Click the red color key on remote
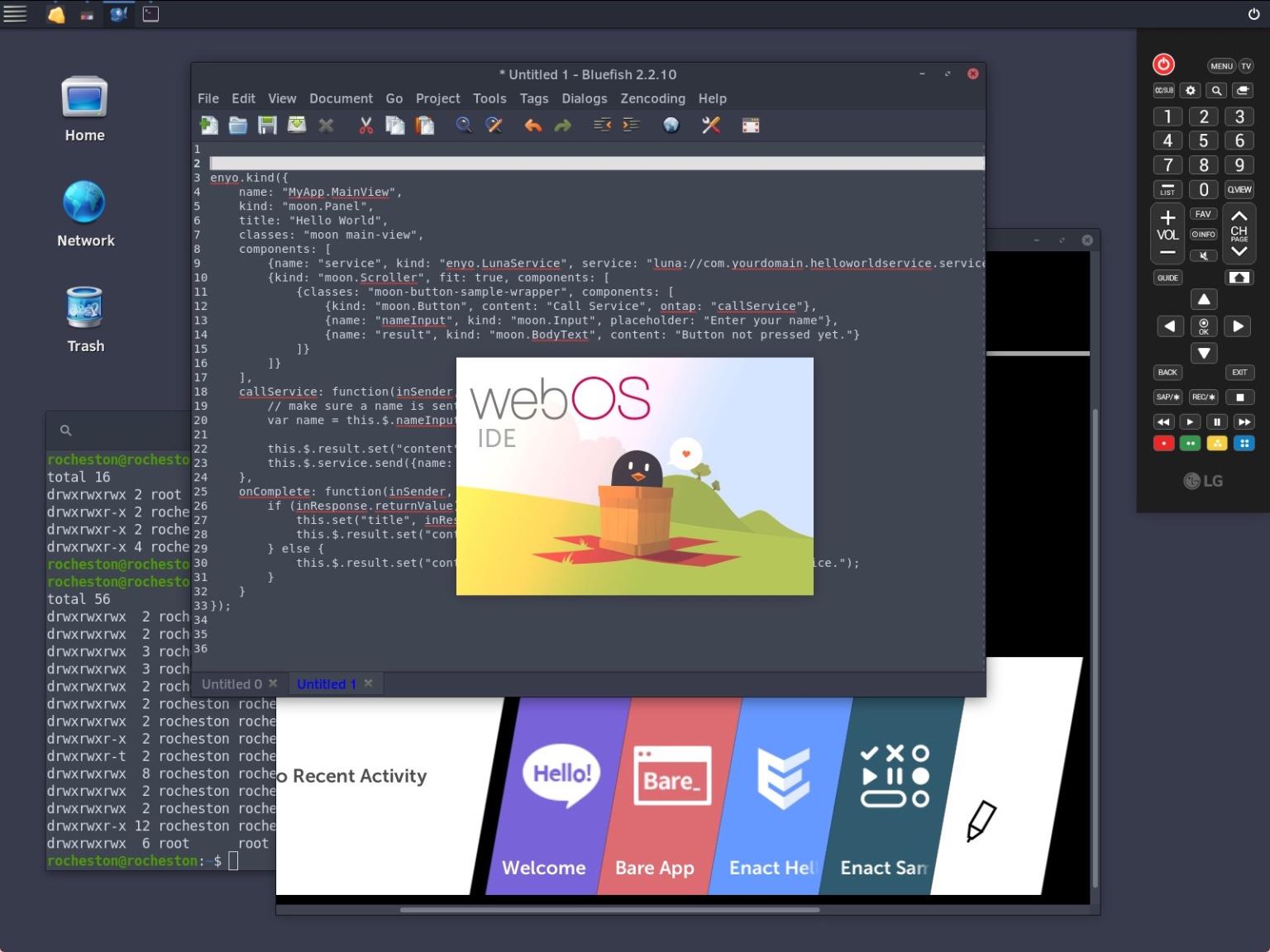The width and height of the screenshot is (1270, 952). point(1163,444)
